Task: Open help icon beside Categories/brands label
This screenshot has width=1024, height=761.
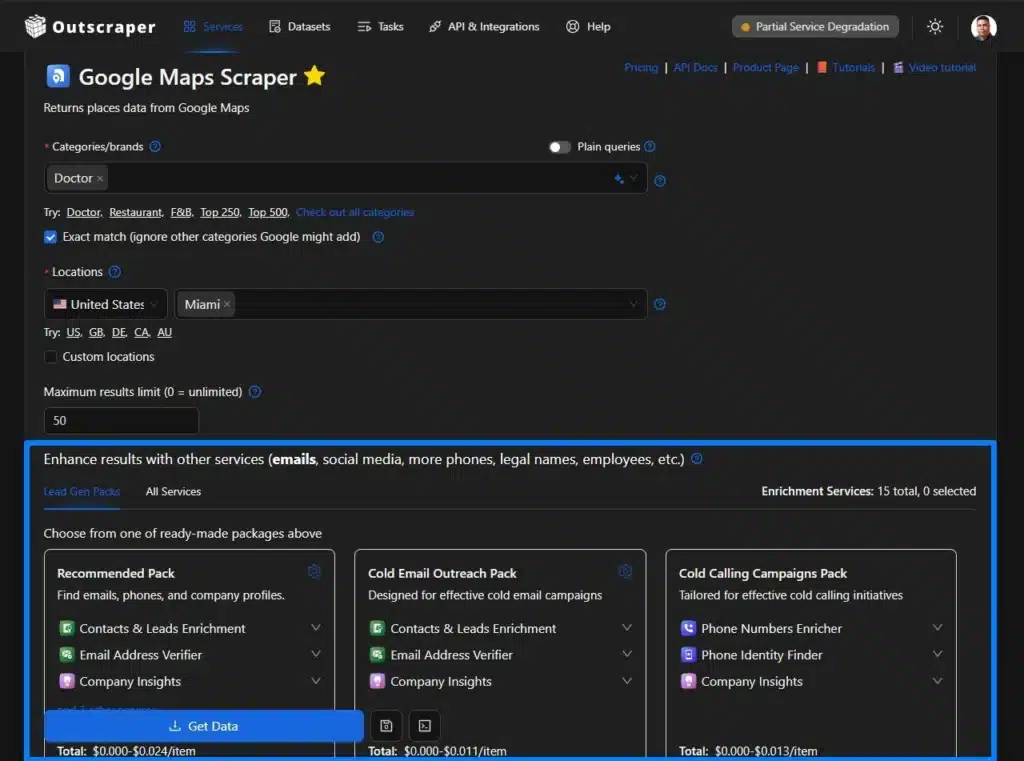Action: (155, 146)
